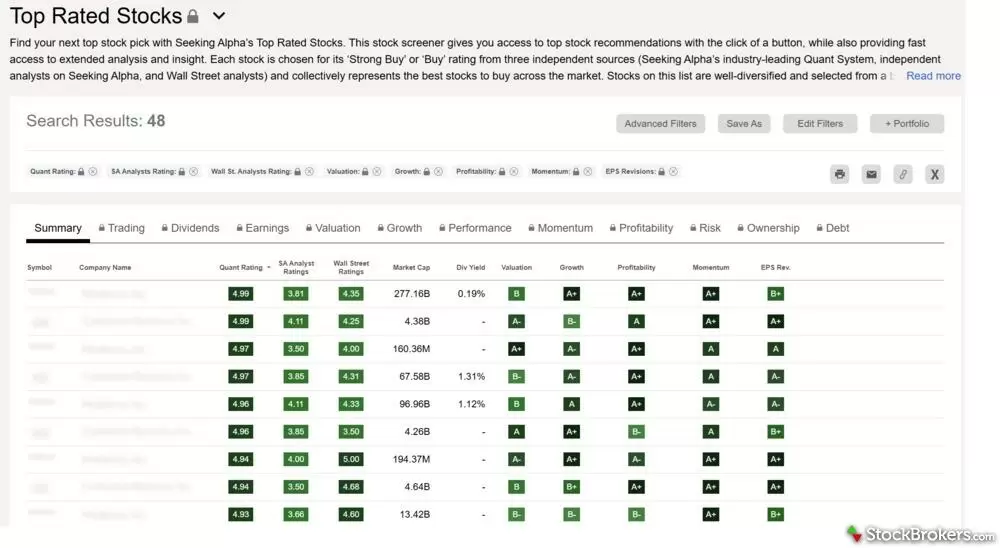1000x548 pixels.
Task: Click the 4.93 Quant Rating badge
Action: 240,514
